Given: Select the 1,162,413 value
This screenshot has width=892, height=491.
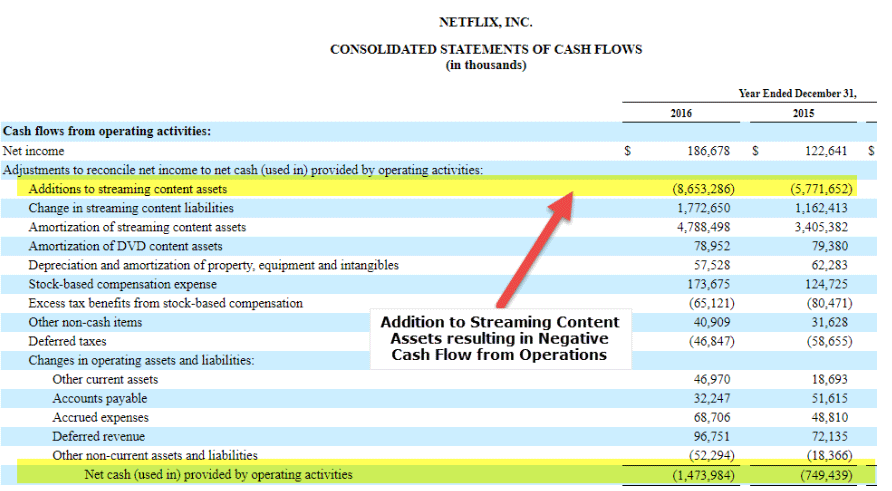Looking at the screenshot, I should pos(821,208).
